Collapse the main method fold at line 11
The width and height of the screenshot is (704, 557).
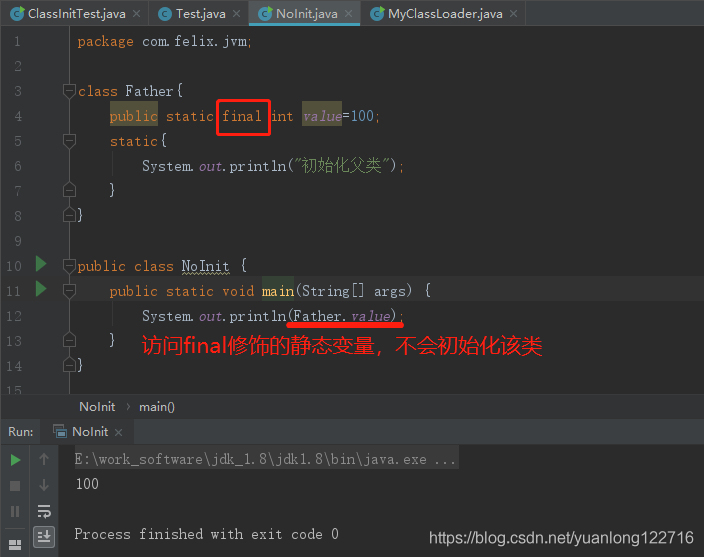coord(69,291)
